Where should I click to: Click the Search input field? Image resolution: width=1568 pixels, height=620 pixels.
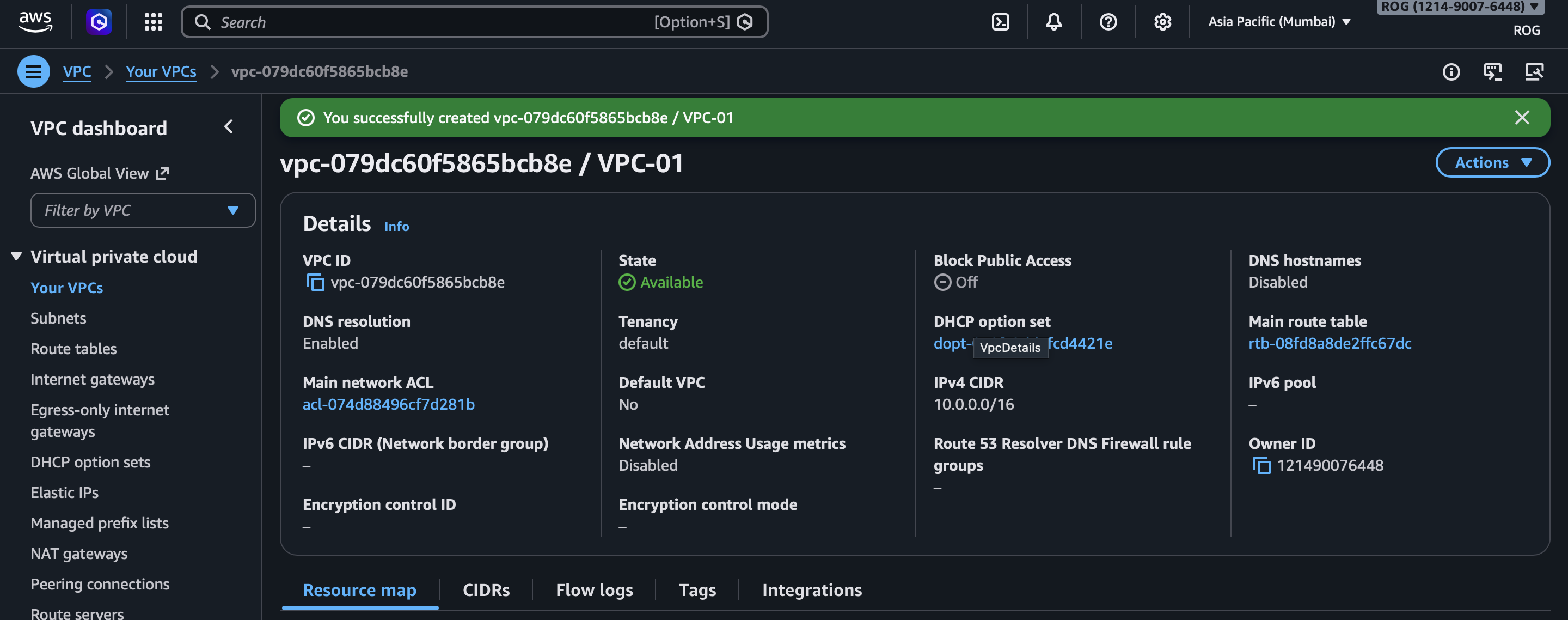click(426, 22)
